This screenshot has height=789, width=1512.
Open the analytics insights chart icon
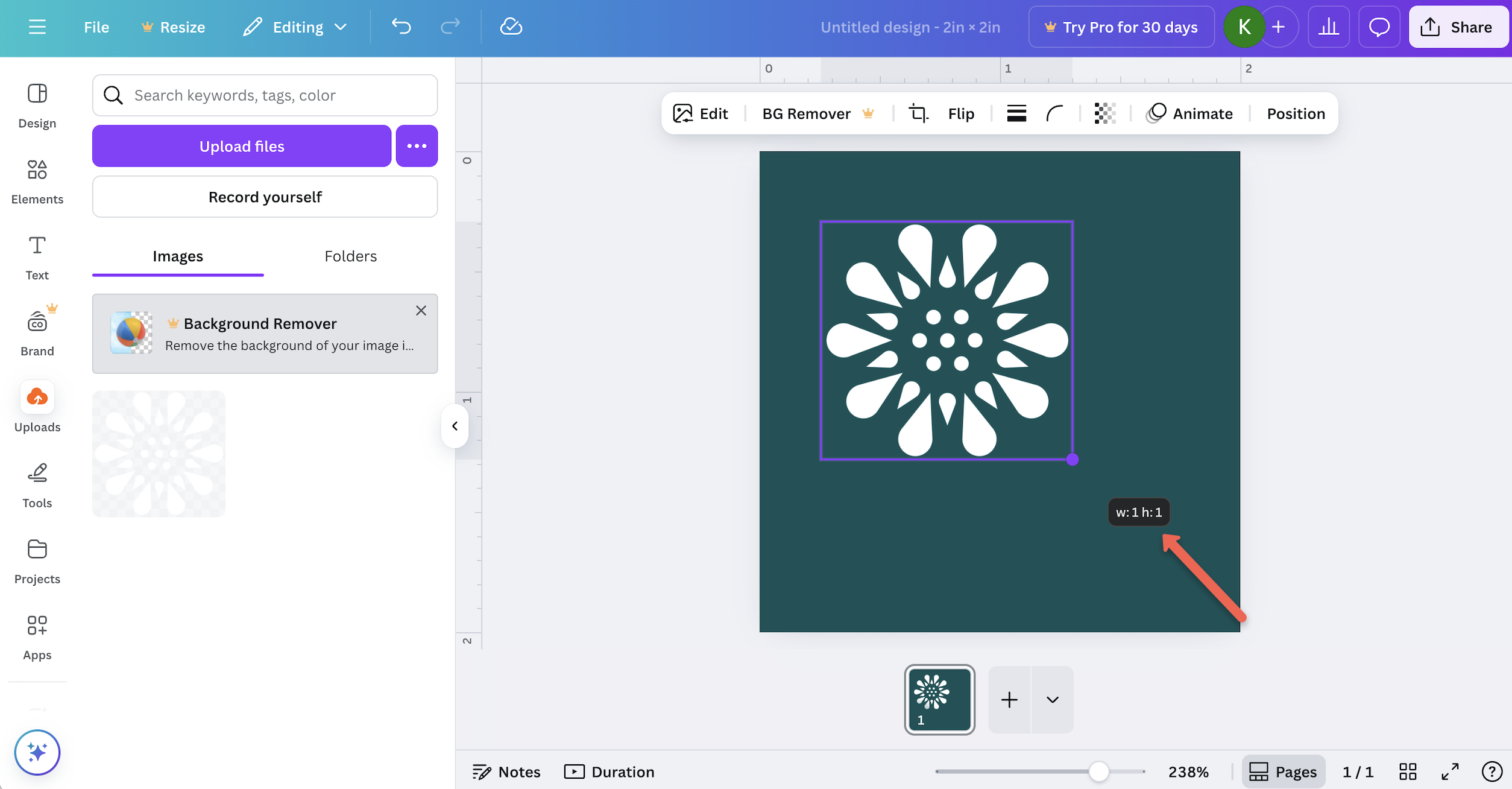[1329, 27]
